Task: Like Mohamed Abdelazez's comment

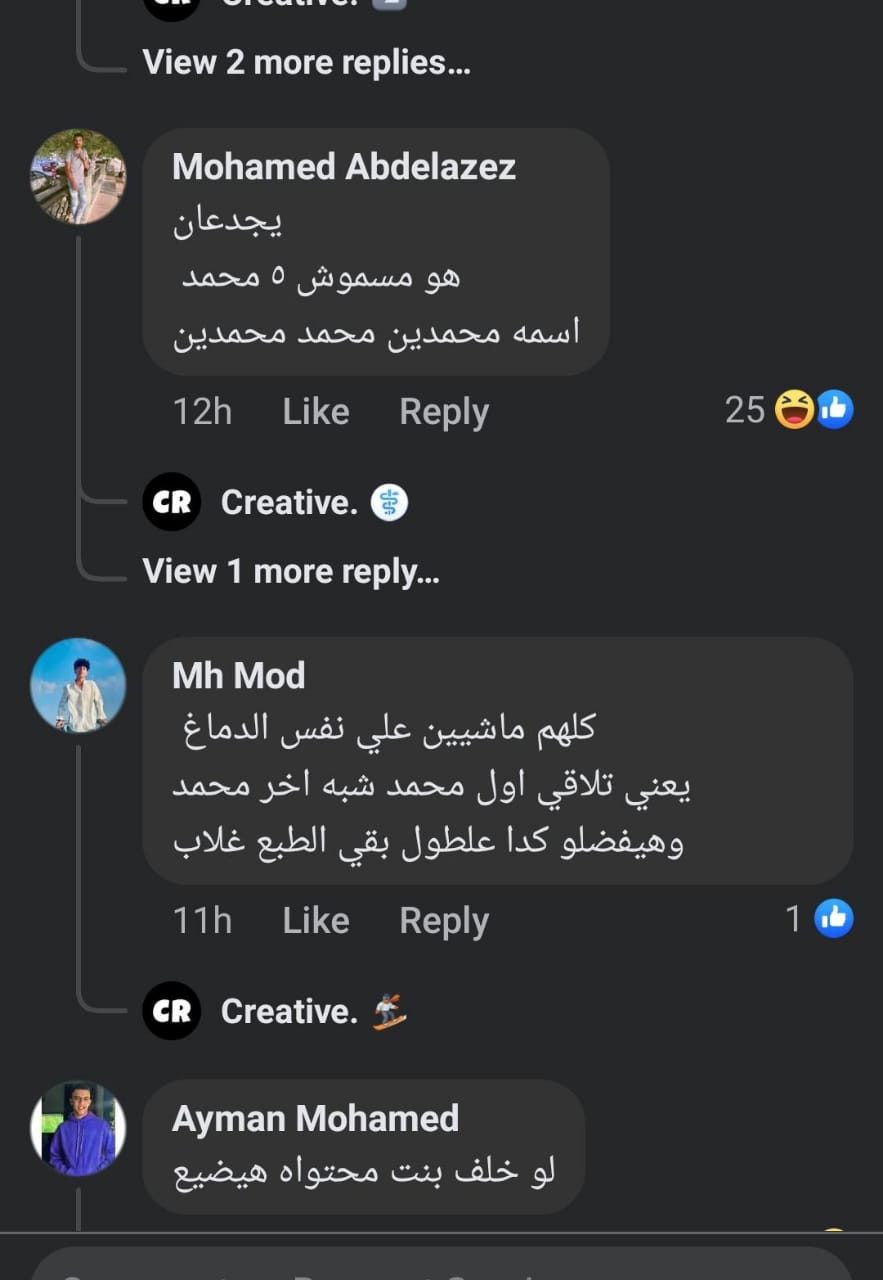Action: point(316,411)
